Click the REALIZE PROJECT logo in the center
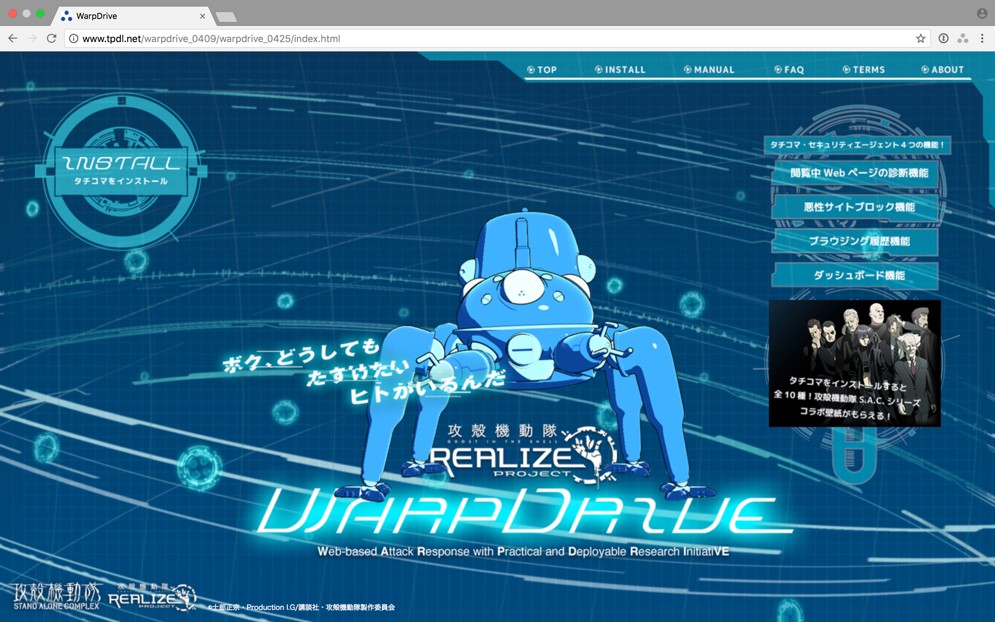Viewport: 995px width, 622px height. tap(524, 455)
